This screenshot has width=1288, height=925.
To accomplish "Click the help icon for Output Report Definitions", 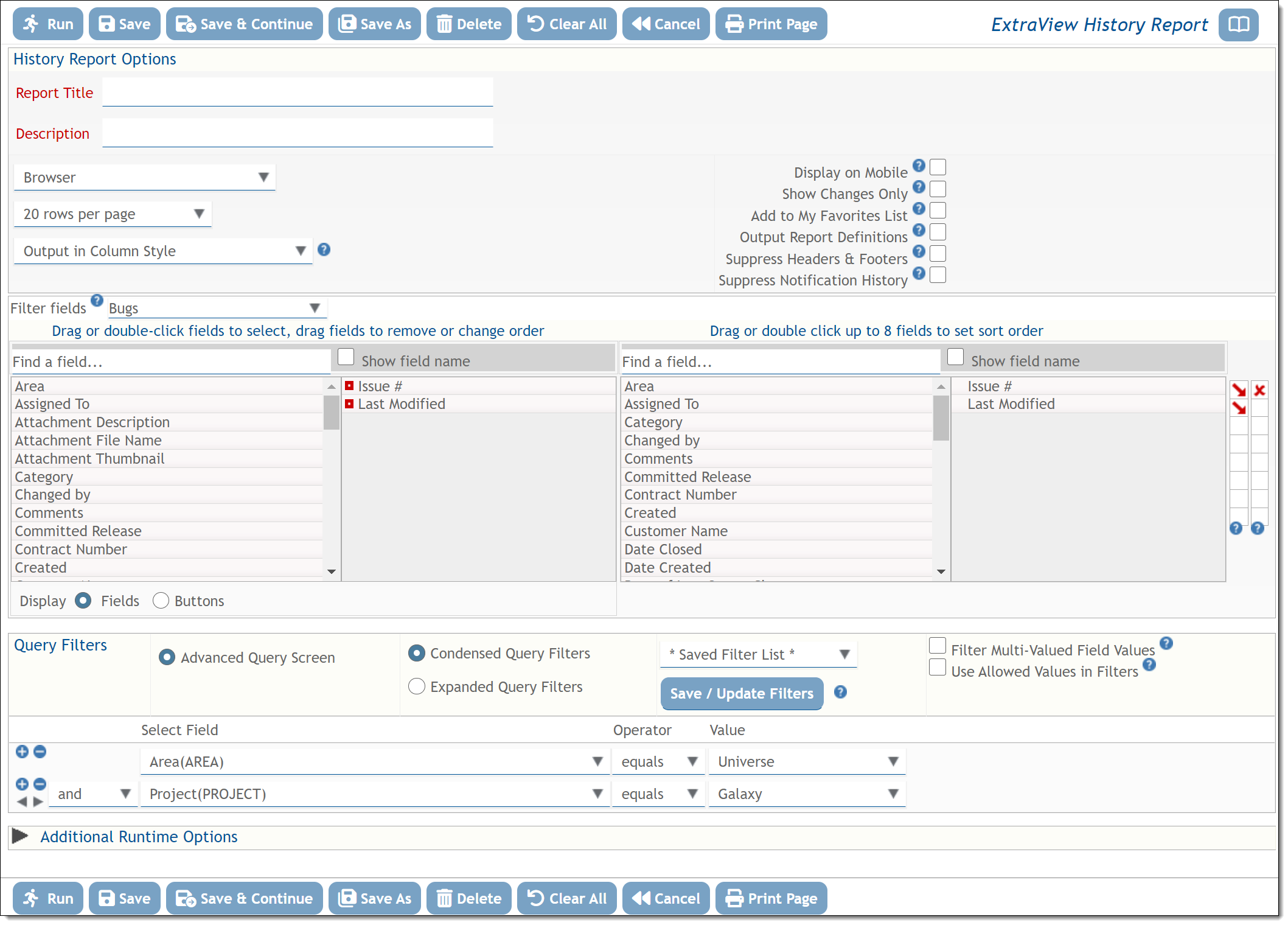I will click(919, 230).
